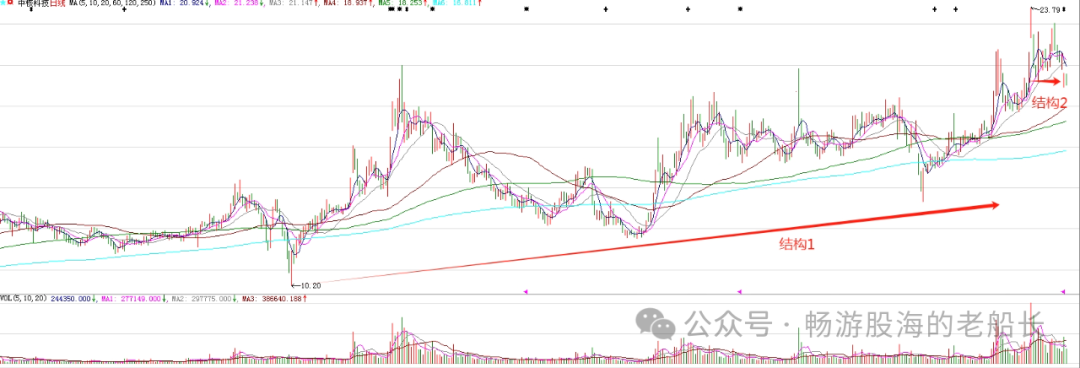Click the red square icon before the stock name
The image size is (1080, 368).
coord(10,3)
